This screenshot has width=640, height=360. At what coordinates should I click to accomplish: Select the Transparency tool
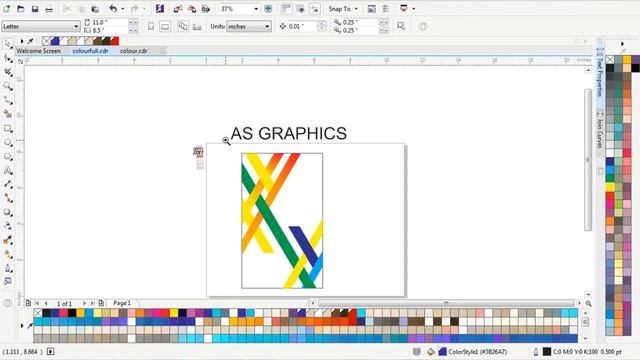click(x=8, y=226)
